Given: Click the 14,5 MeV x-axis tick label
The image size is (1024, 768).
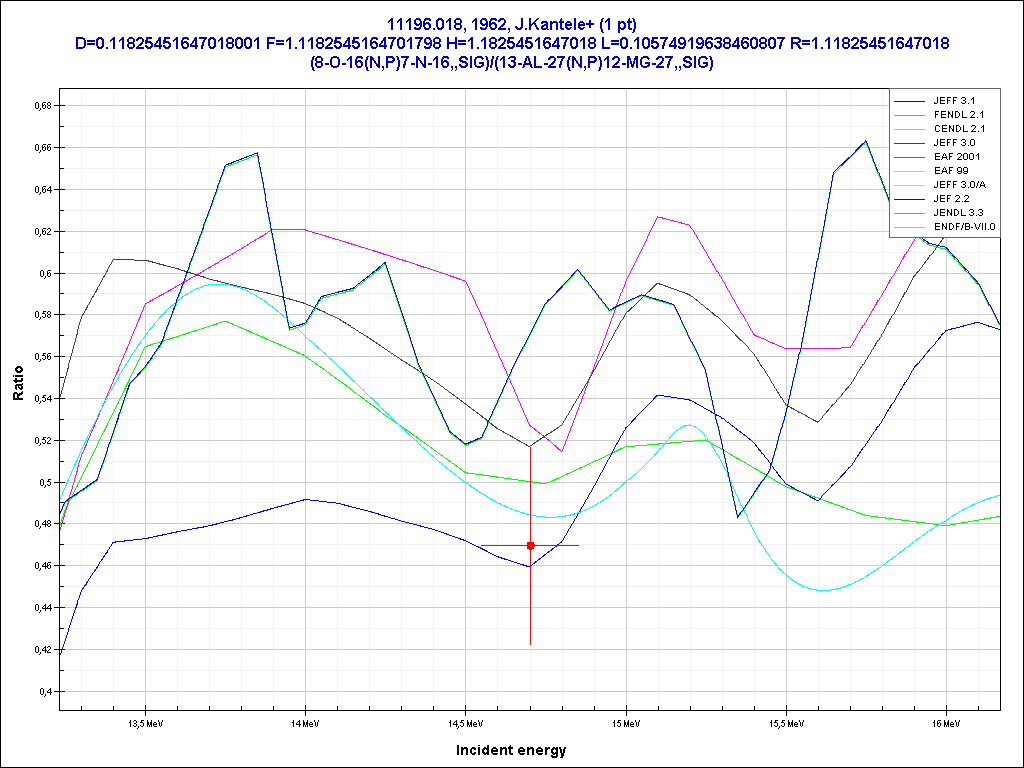Looking at the screenshot, I should (463, 722).
